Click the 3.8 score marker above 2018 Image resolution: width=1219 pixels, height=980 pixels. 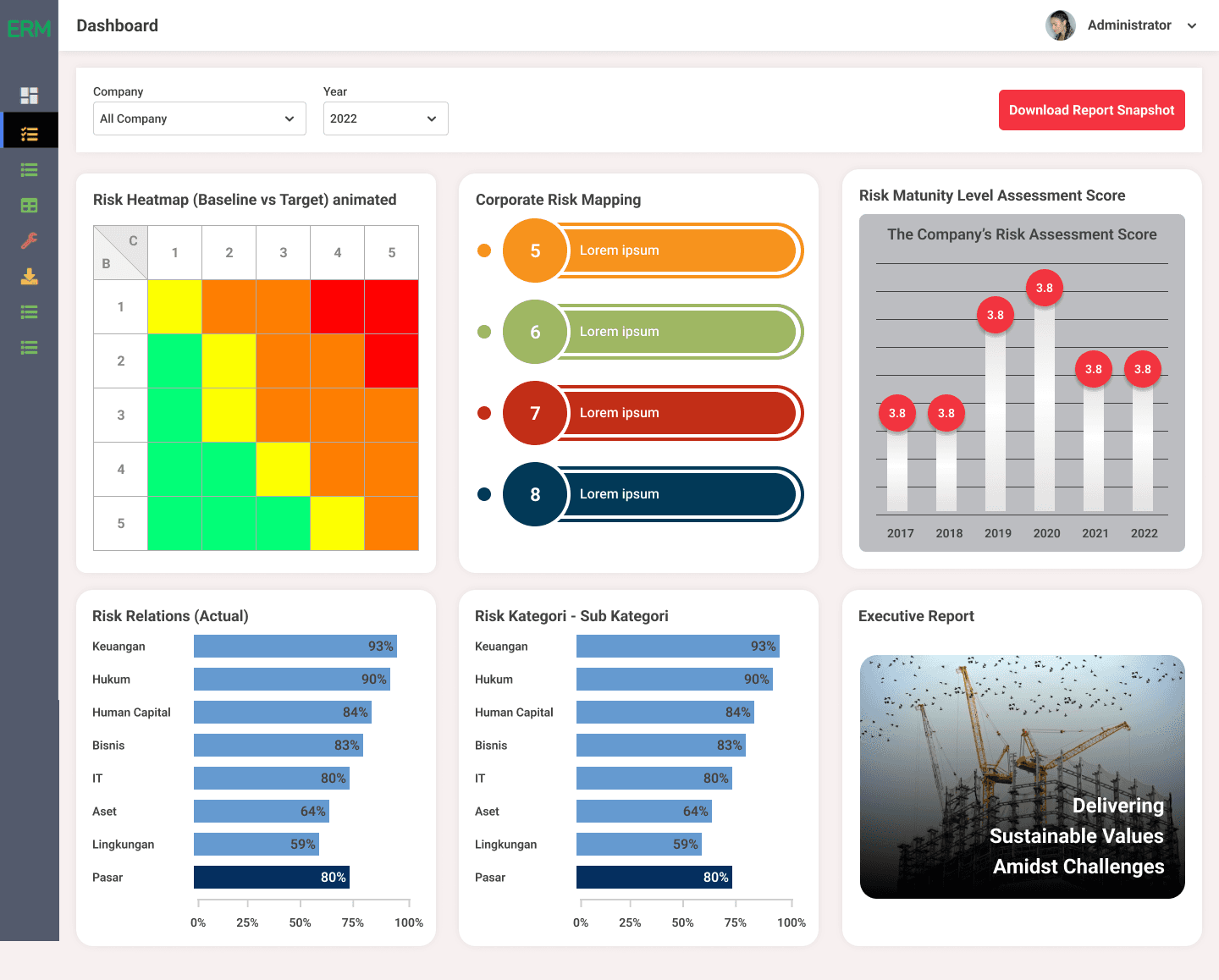tap(946, 413)
